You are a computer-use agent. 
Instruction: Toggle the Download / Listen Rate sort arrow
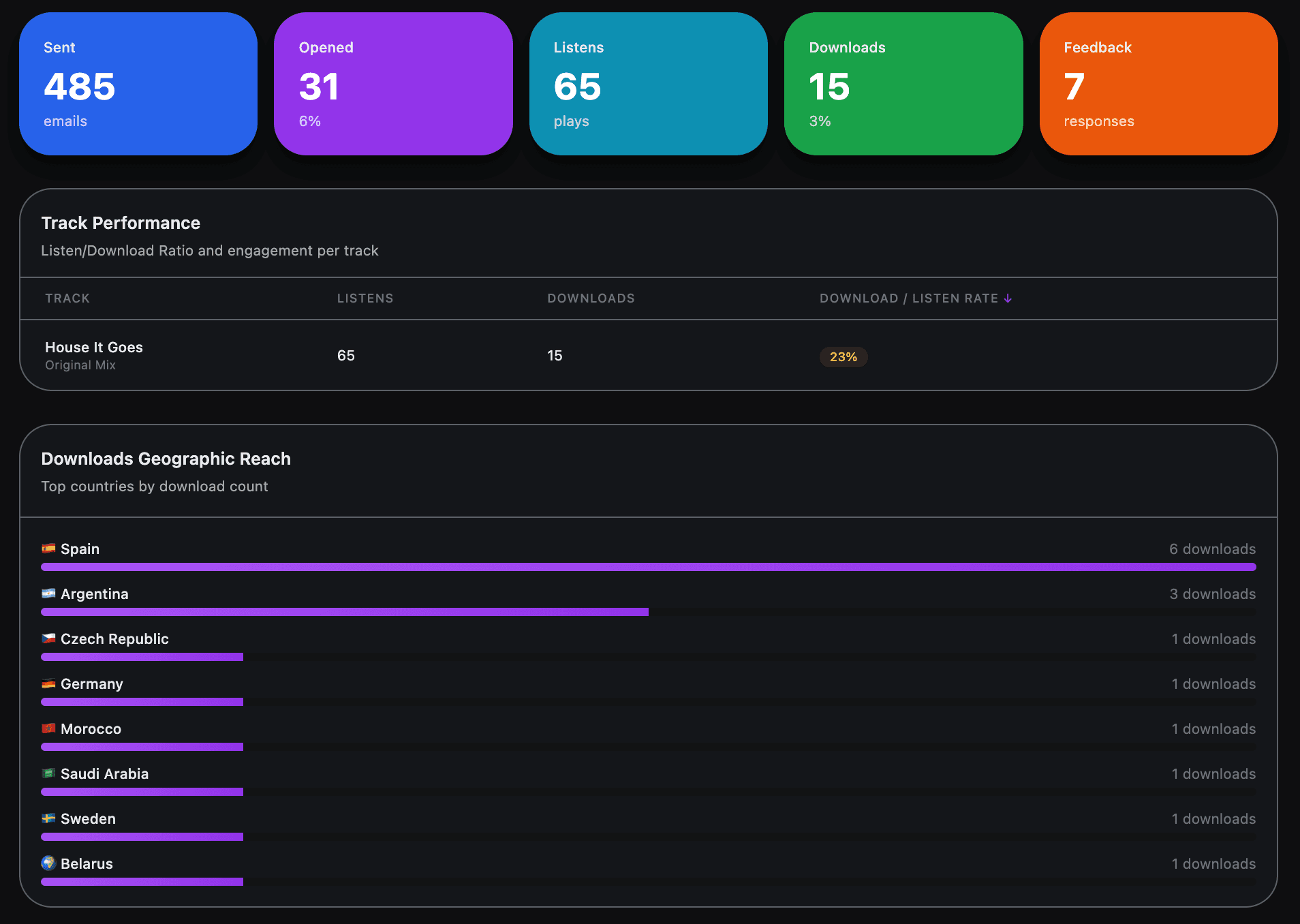1008,298
